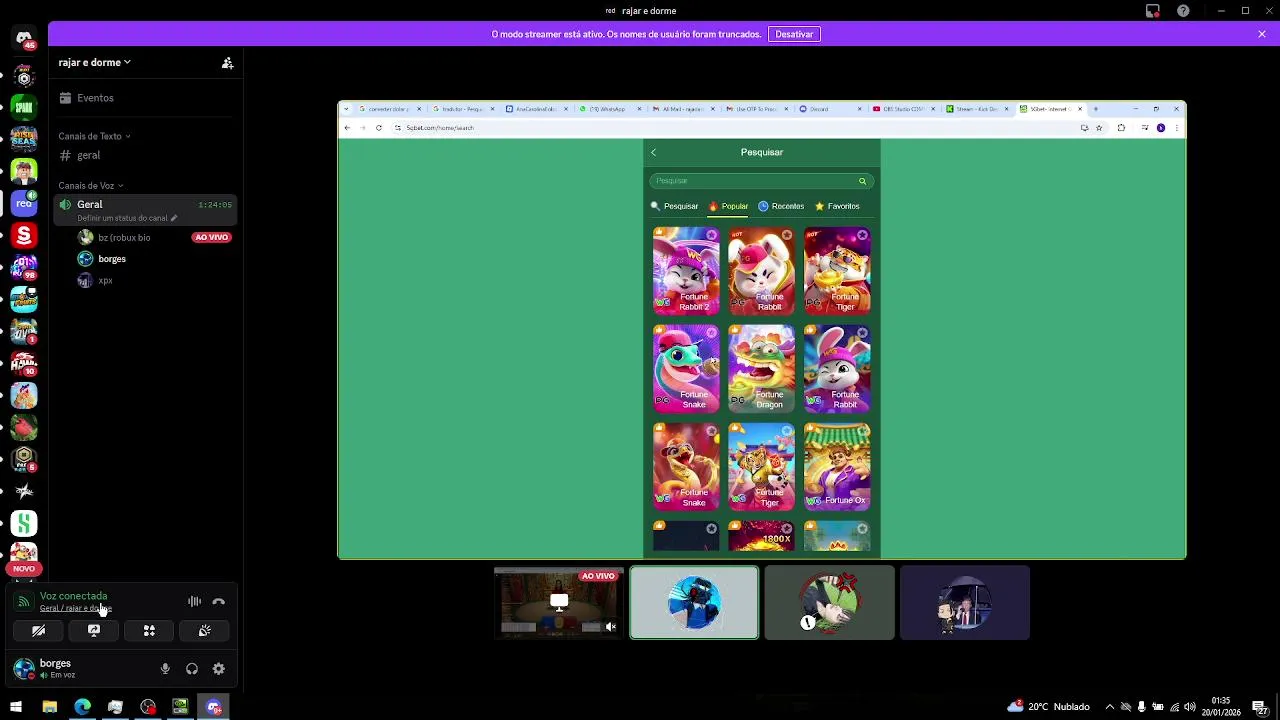This screenshot has height=720, width=1280.
Task: Click the invite members icon beside server name
Action: pyautogui.click(x=227, y=62)
